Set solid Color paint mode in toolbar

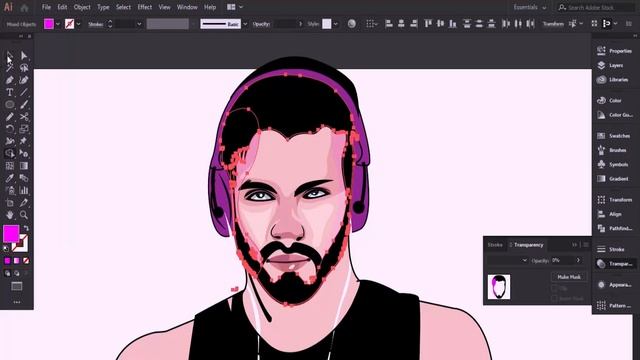coord(7,260)
